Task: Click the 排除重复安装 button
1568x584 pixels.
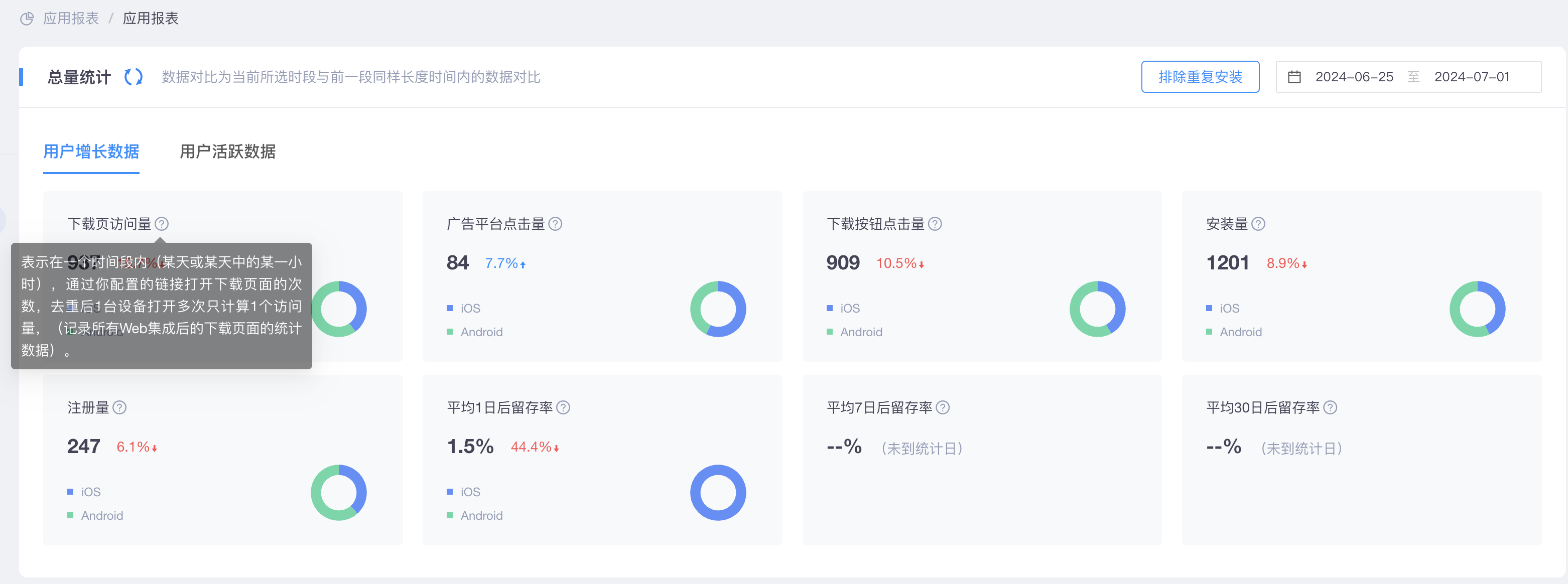Action: pyautogui.click(x=1200, y=77)
